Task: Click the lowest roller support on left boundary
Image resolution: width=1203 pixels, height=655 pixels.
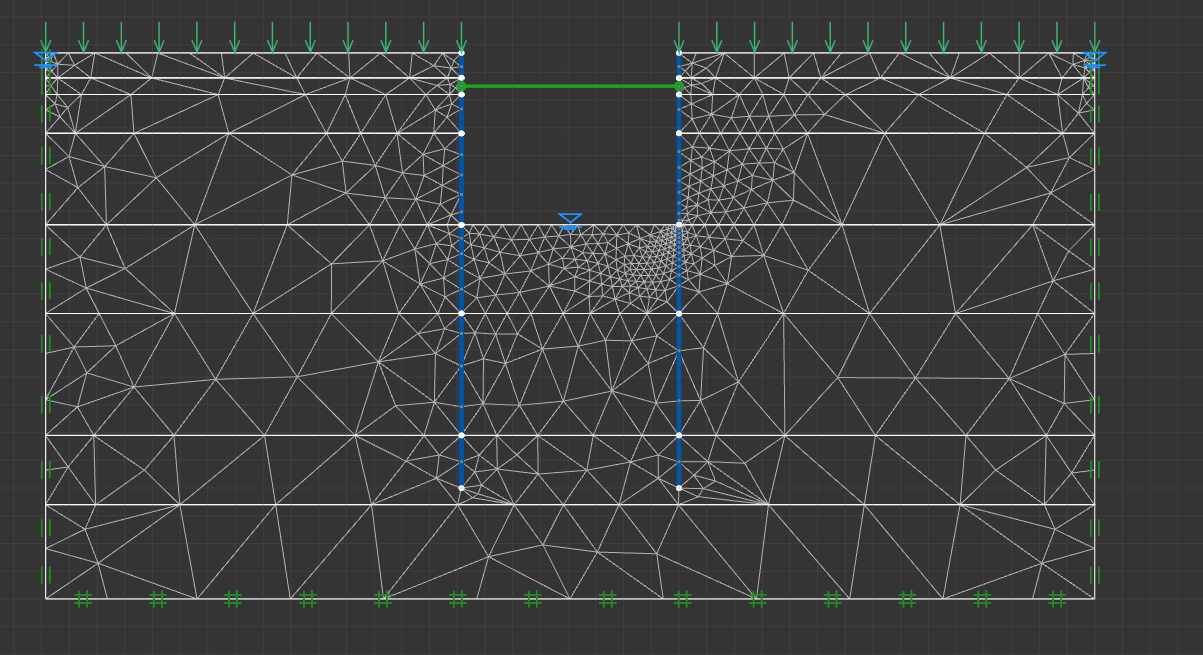Action: pyautogui.click(x=45, y=575)
